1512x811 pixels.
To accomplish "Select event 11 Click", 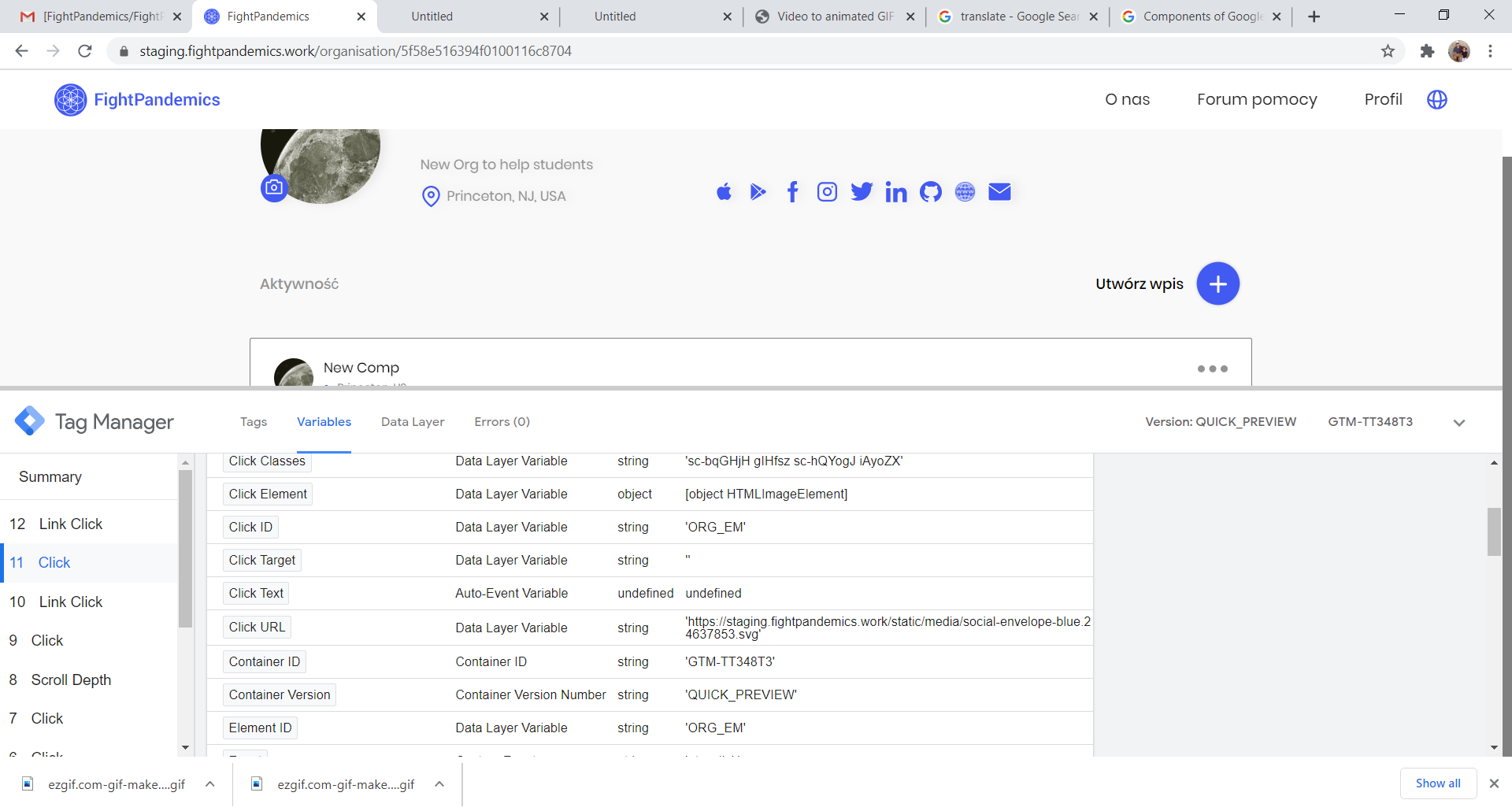I will [x=89, y=563].
